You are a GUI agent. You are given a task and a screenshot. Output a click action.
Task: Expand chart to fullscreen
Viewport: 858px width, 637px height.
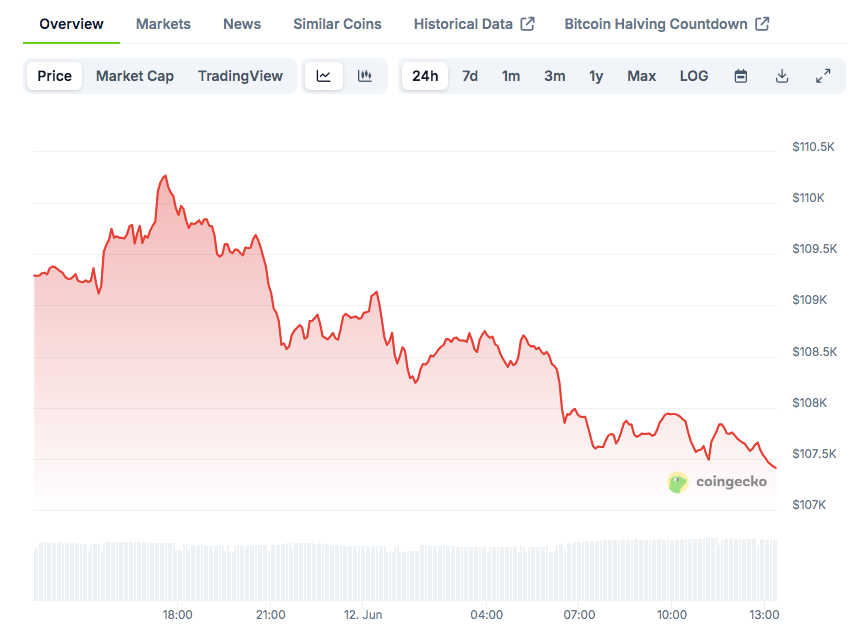(823, 76)
